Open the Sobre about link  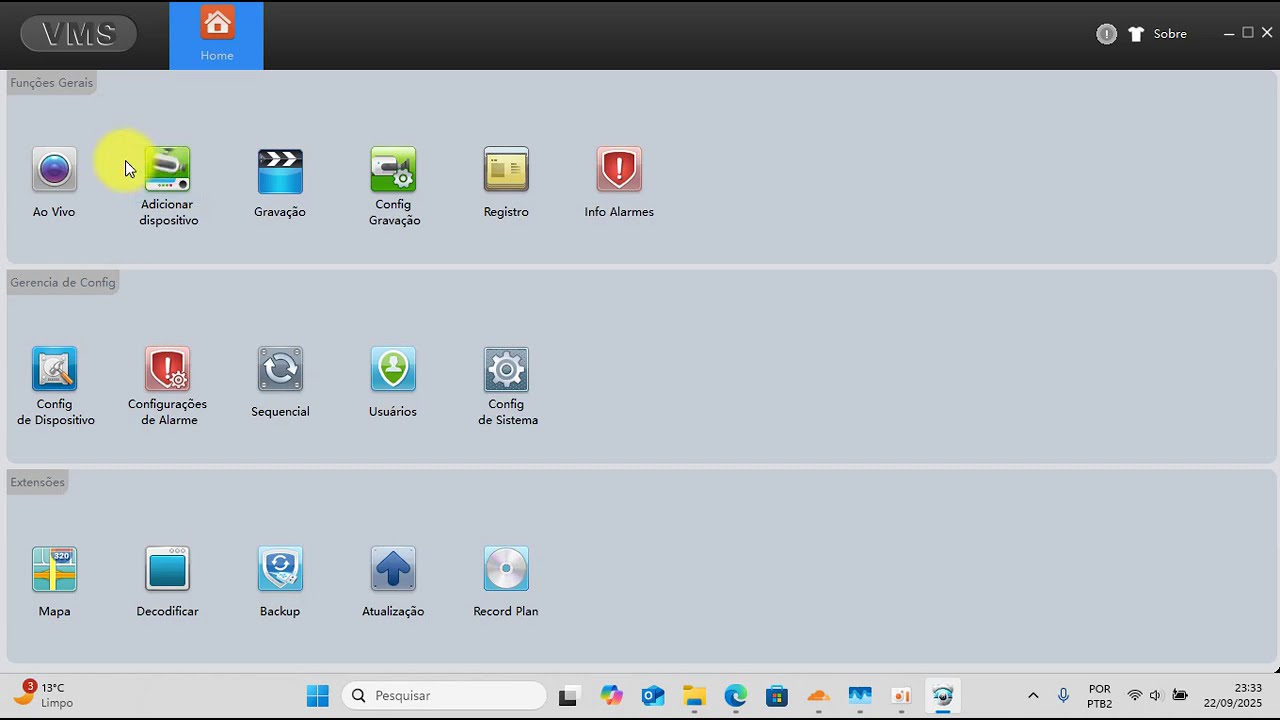tap(1170, 34)
